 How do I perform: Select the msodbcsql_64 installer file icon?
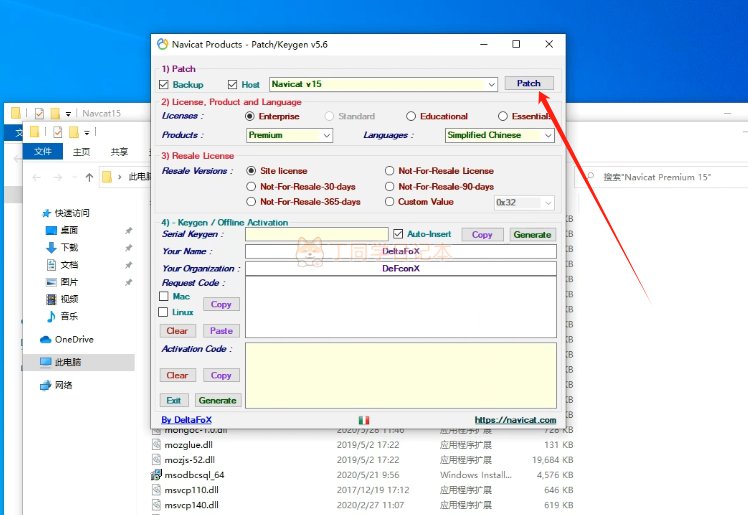pyautogui.click(x=157, y=475)
